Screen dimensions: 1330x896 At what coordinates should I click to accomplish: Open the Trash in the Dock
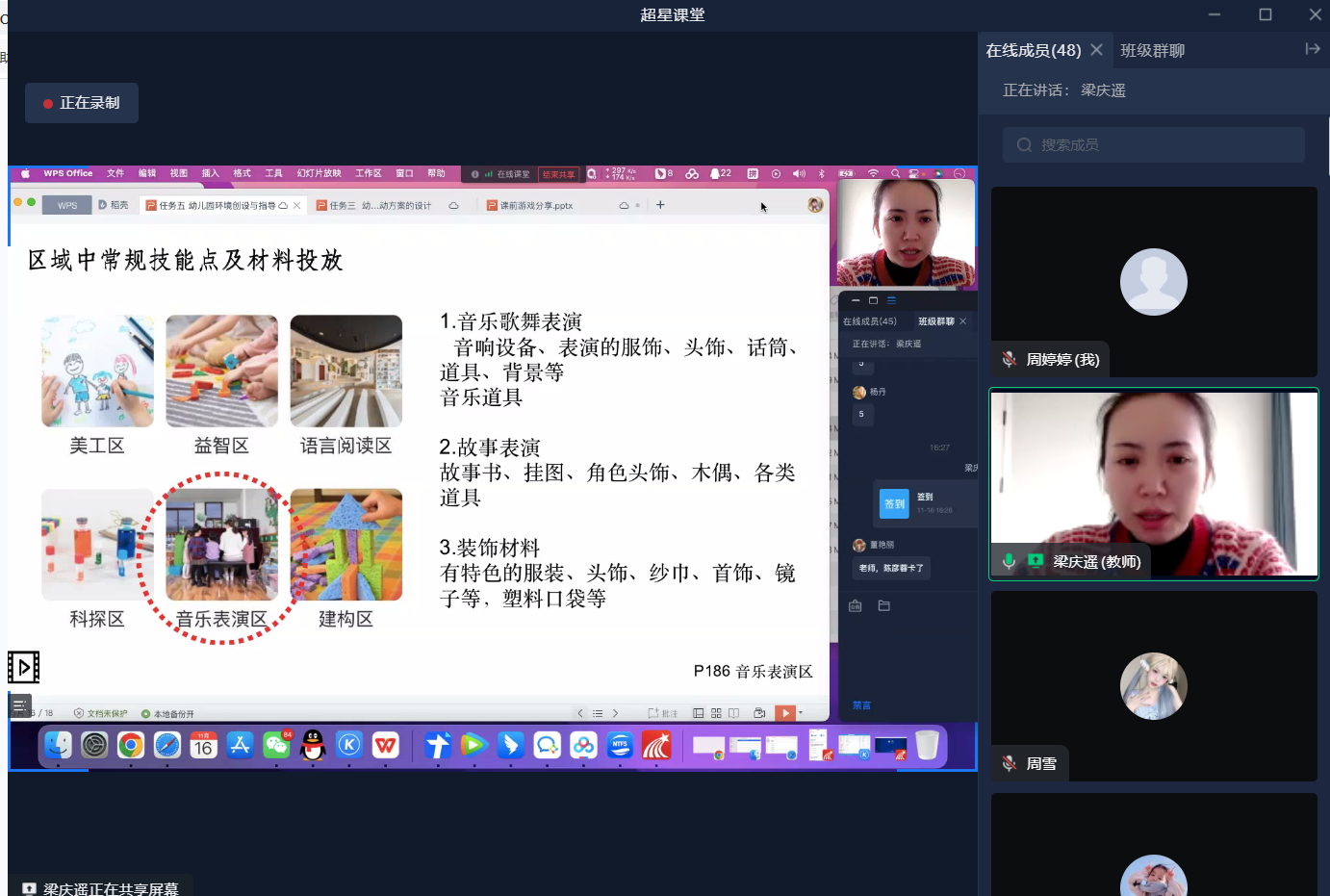pyautogui.click(x=927, y=745)
